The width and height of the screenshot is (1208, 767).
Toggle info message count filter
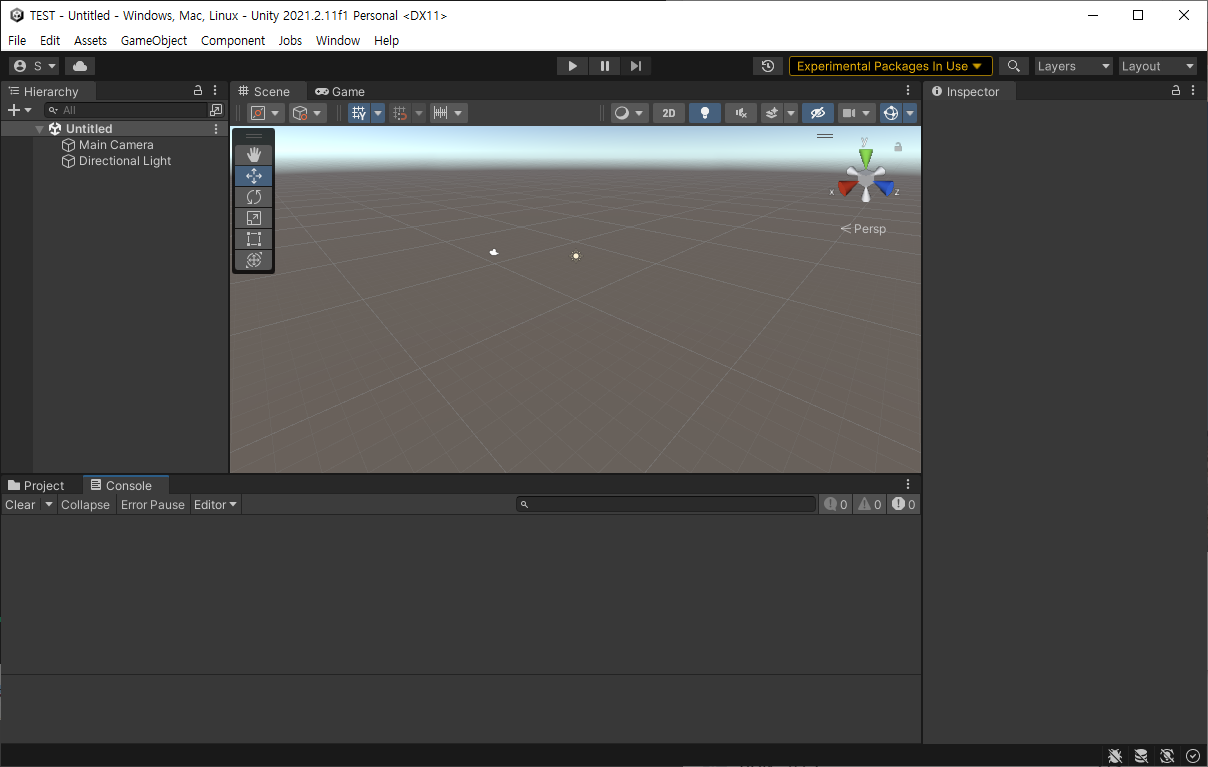coord(835,504)
